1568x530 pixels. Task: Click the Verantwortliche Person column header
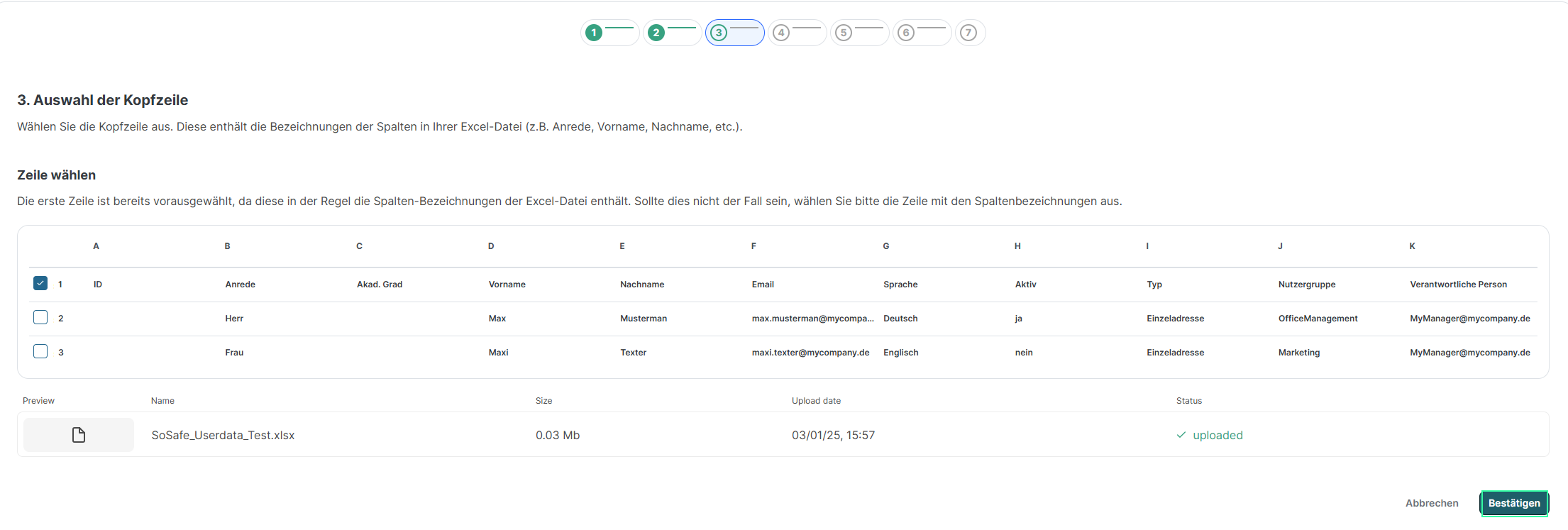[x=1458, y=285]
